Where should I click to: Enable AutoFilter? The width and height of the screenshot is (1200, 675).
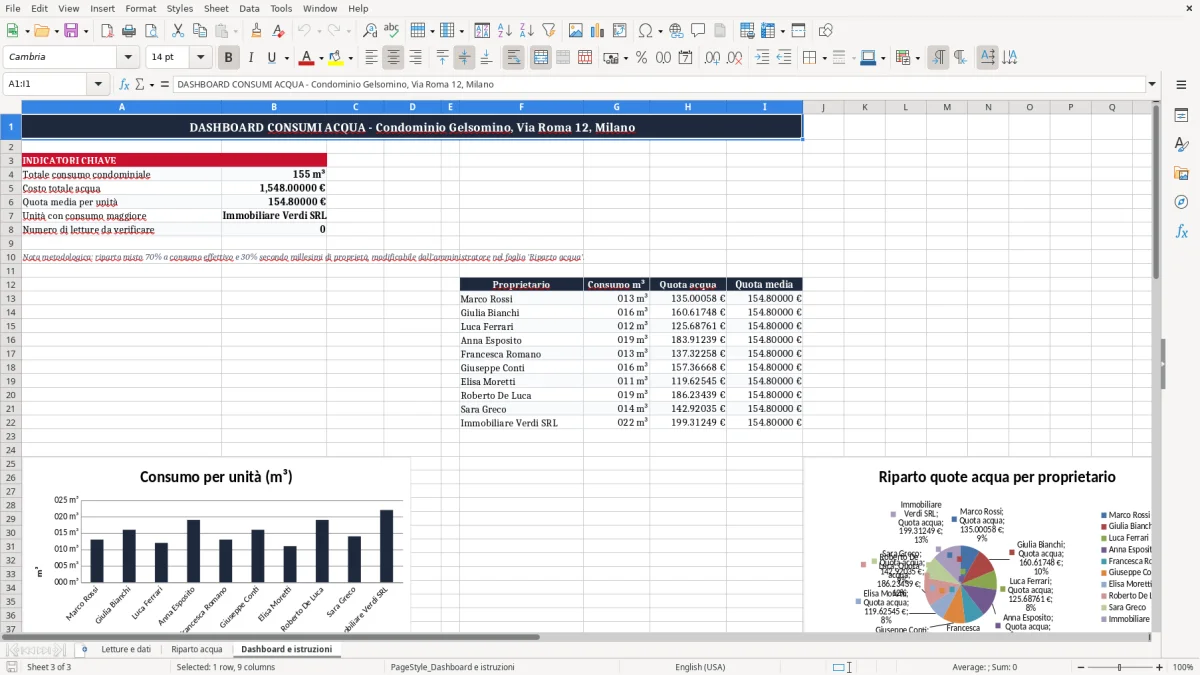pyautogui.click(x=548, y=31)
